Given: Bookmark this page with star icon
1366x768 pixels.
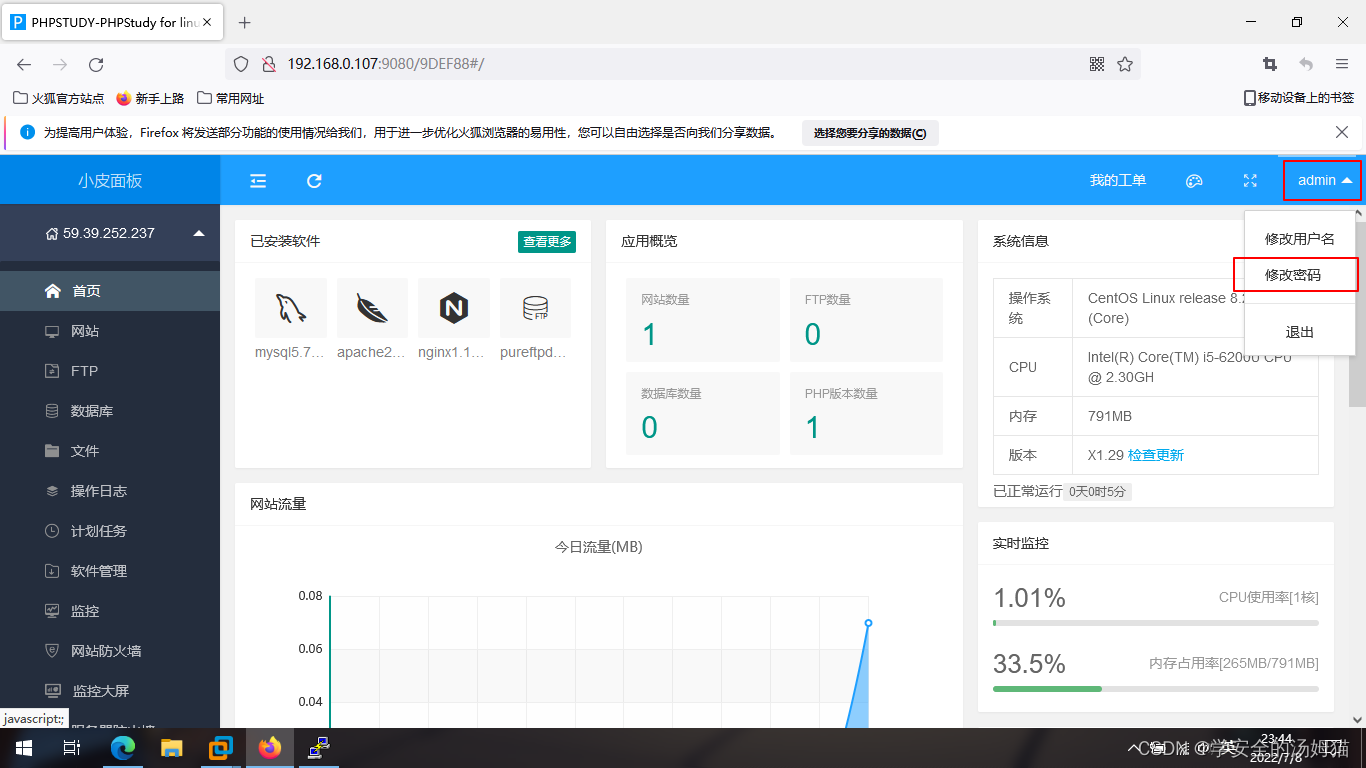Looking at the screenshot, I should [x=1125, y=64].
